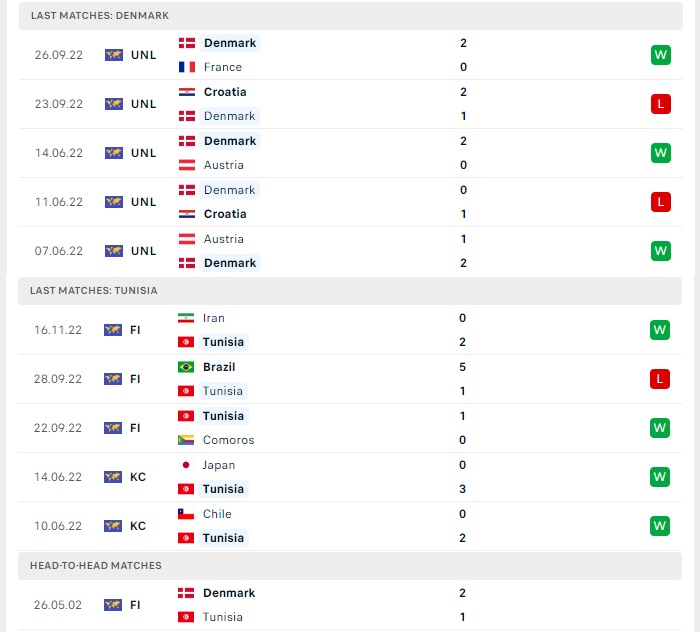The image size is (700, 632).
Task: Select the Last Matches: Tunisia section header
Action: pyautogui.click(x=94, y=291)
